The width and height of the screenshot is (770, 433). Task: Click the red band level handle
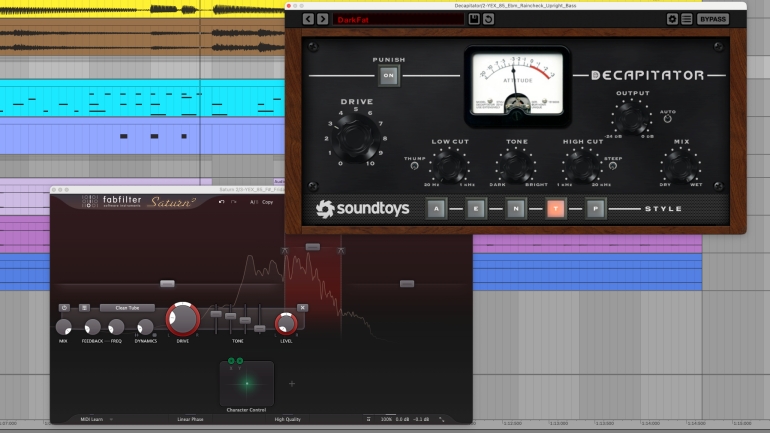pyautogui.click(x=313, y=247)
